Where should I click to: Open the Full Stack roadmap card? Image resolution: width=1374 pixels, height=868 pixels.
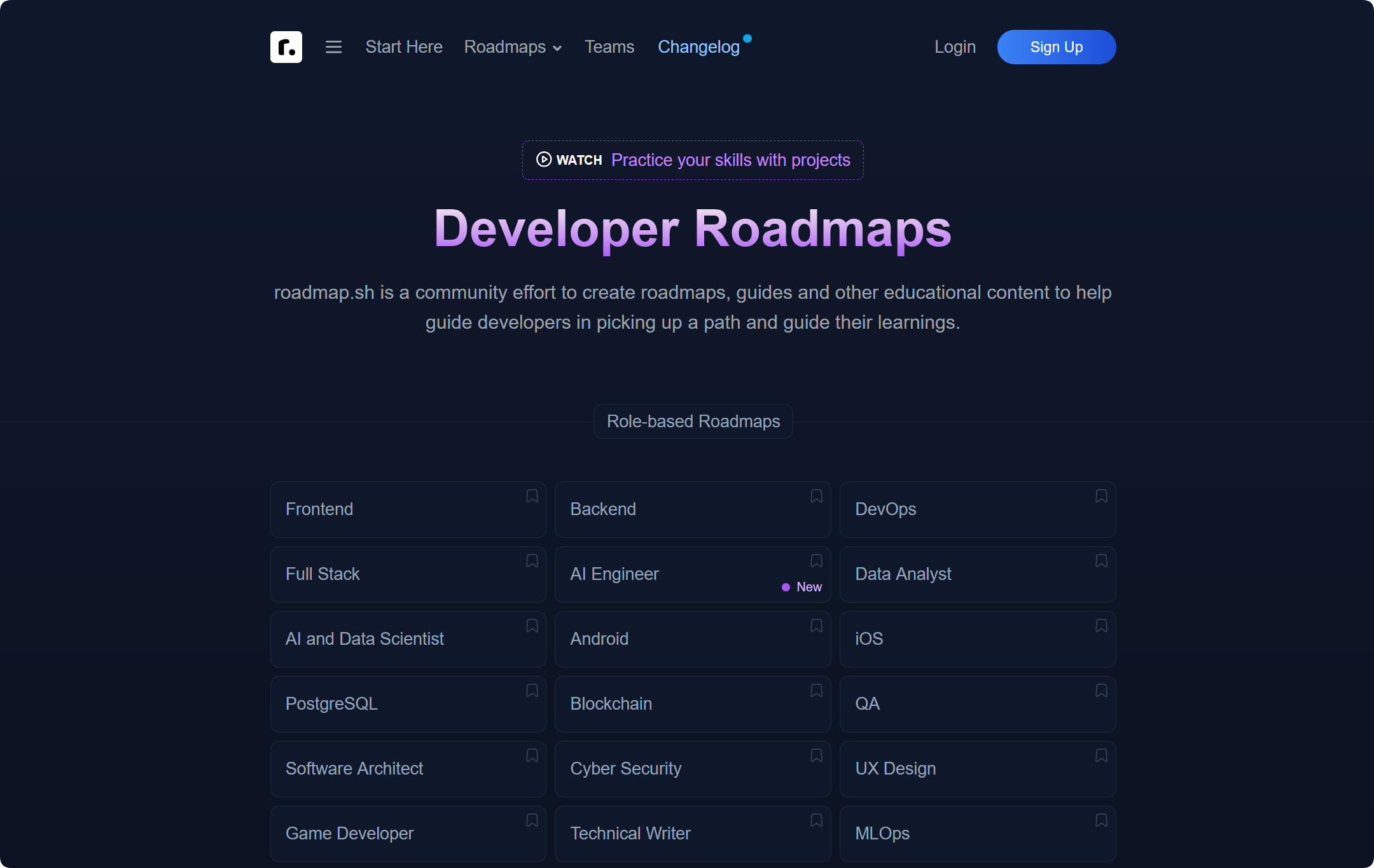408,574
